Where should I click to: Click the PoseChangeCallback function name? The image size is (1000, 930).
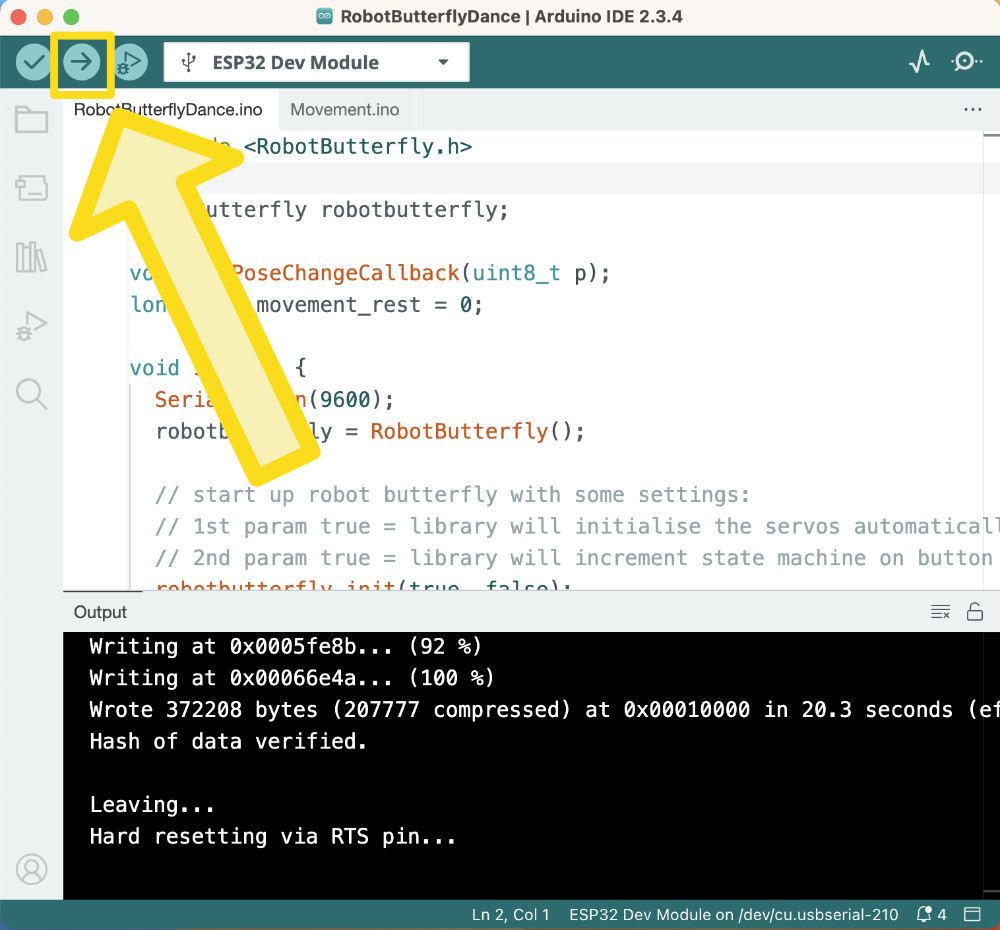345,273
